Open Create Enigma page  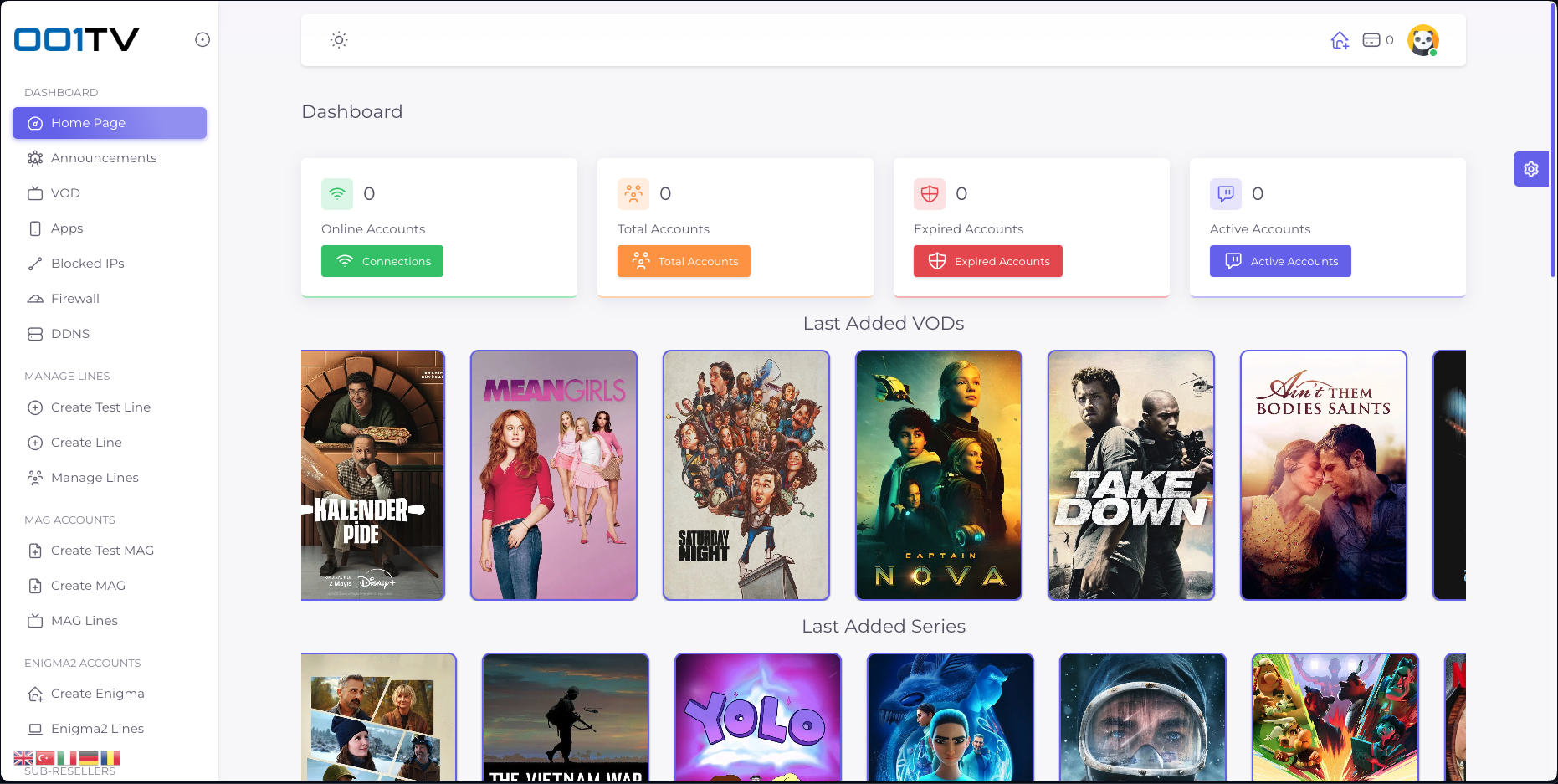(x=110, y=694)
